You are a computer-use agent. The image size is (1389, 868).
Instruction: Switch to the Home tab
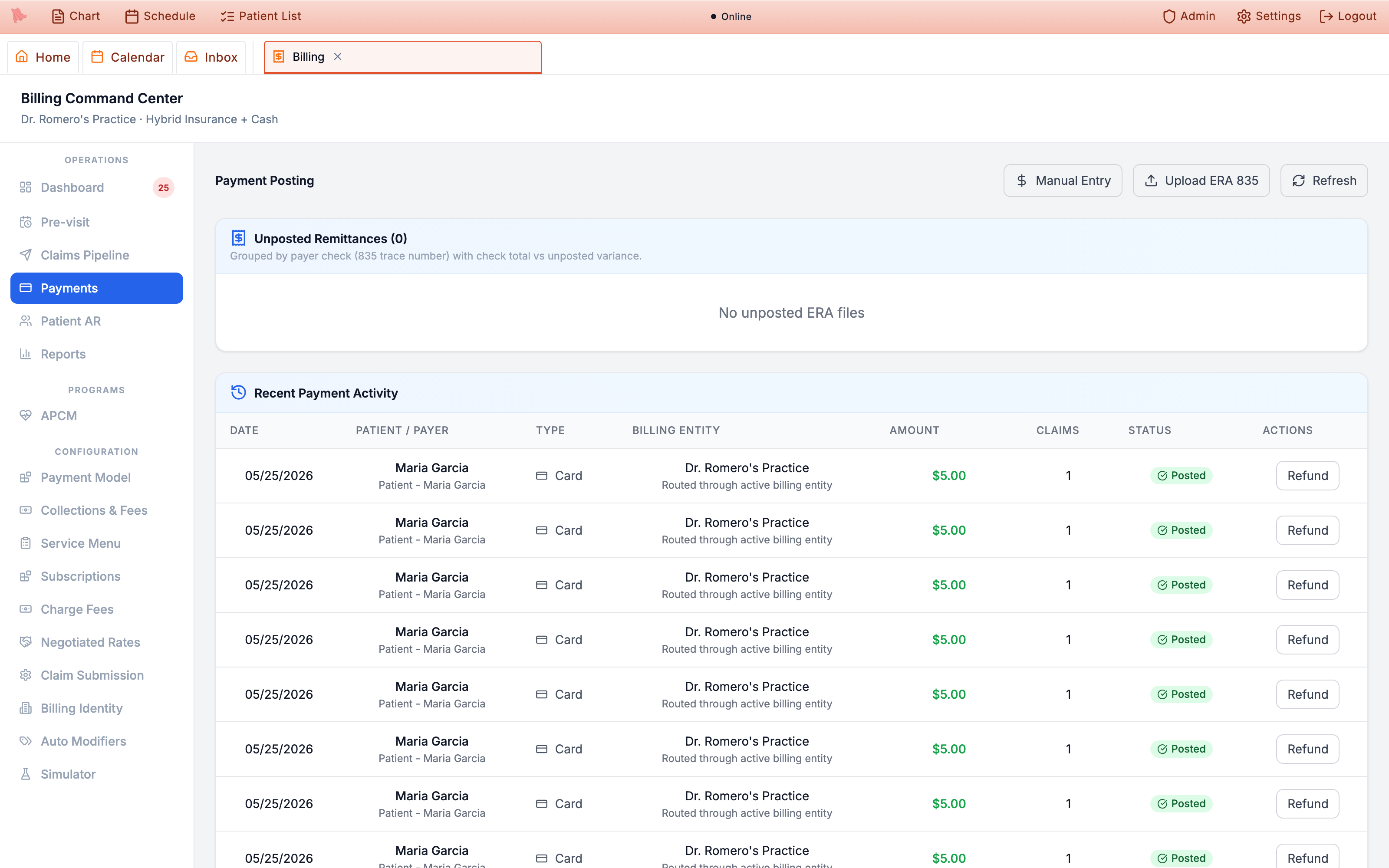[x=43, y=57]
